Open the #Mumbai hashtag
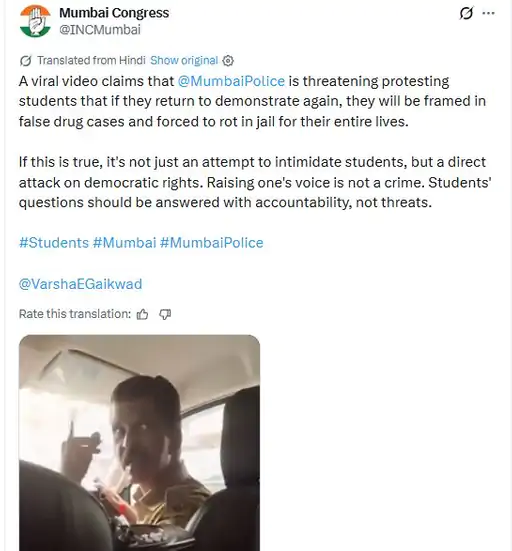 pos(124,243)
